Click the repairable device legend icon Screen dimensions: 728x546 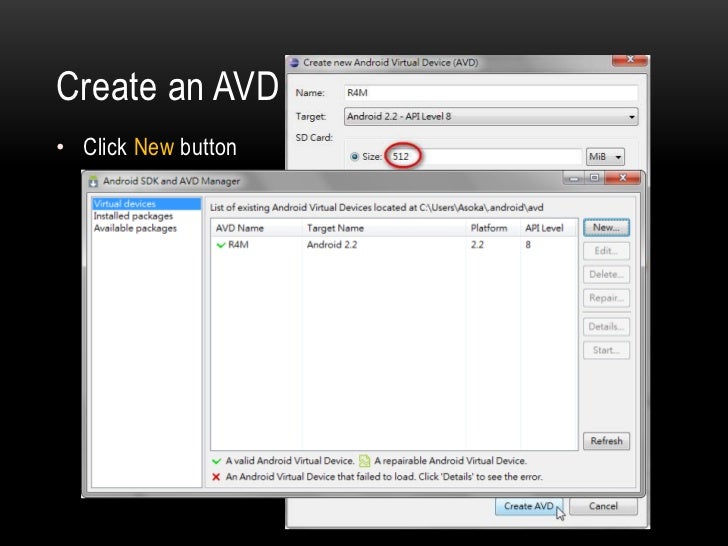[x=364, y=461]
